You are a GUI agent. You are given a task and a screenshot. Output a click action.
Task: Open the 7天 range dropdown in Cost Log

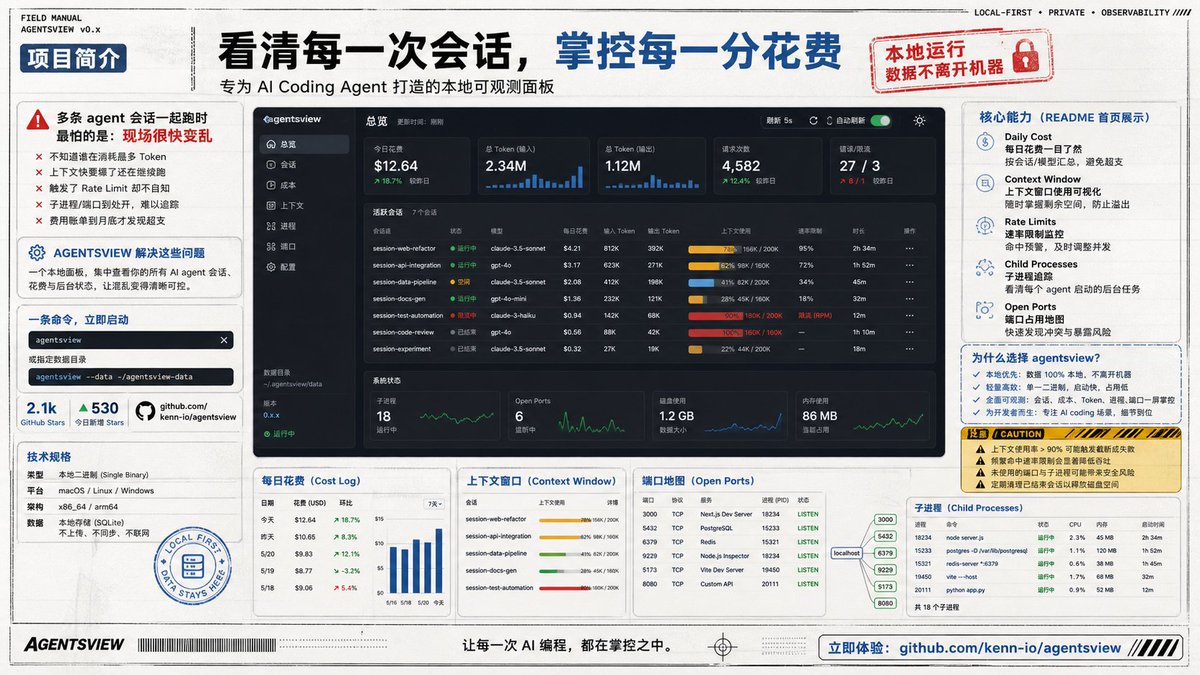tap(434, 503)
